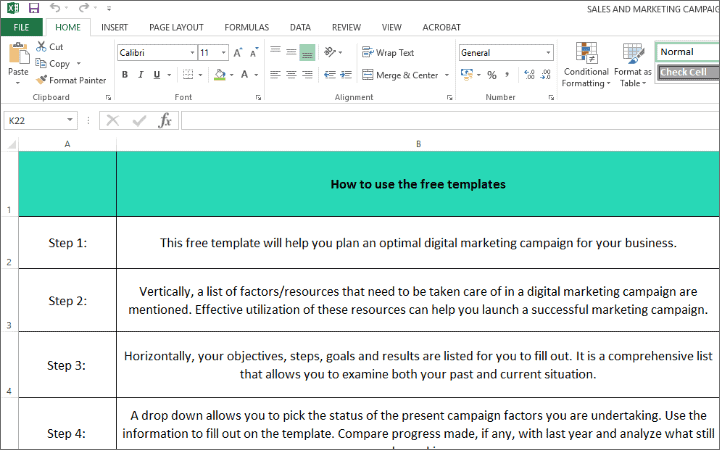
Task: Open Conditional Formatting menu
Action: pyautogui.click(x=586, y=64)
